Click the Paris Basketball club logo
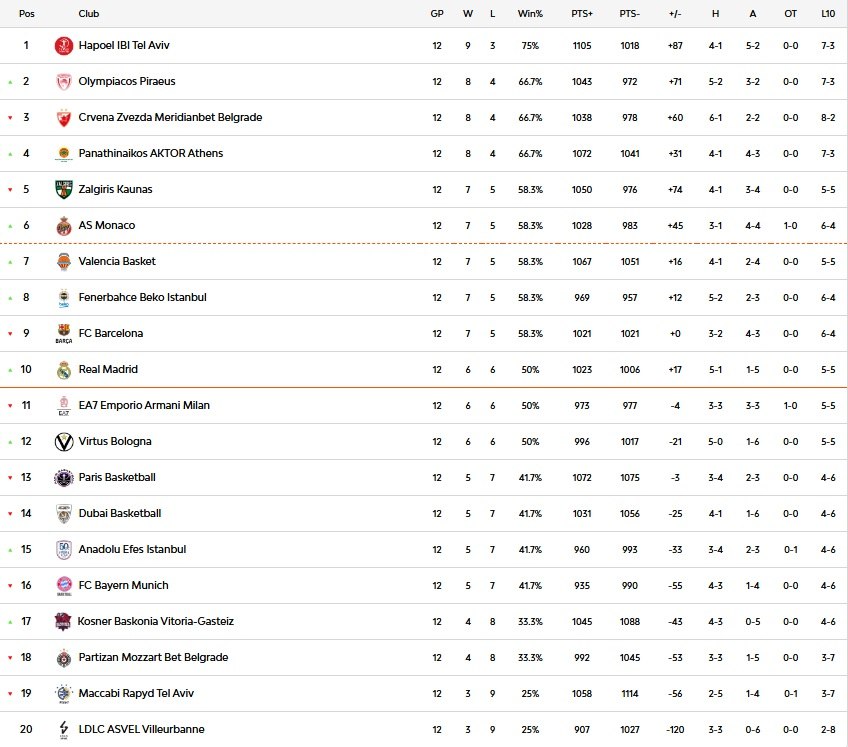848x747 pixels. [x=62, y=477]
